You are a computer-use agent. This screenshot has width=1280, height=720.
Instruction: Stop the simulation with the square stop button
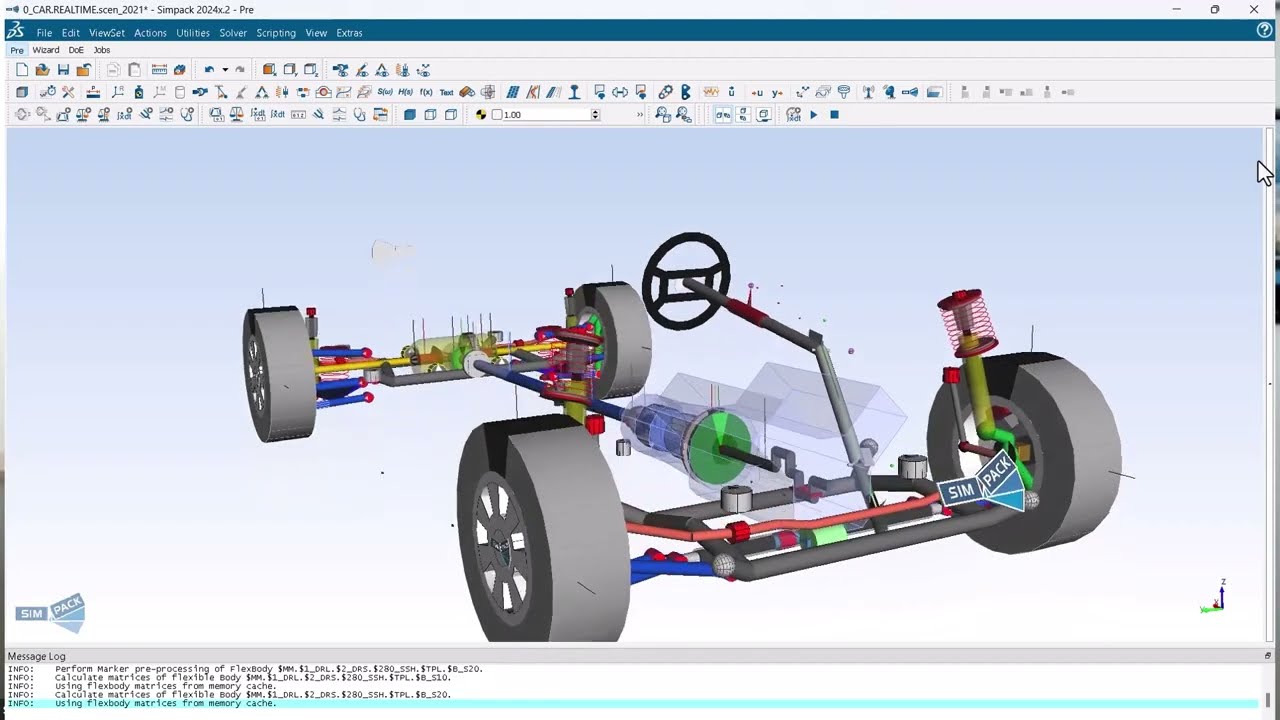(x=834, y=115)
